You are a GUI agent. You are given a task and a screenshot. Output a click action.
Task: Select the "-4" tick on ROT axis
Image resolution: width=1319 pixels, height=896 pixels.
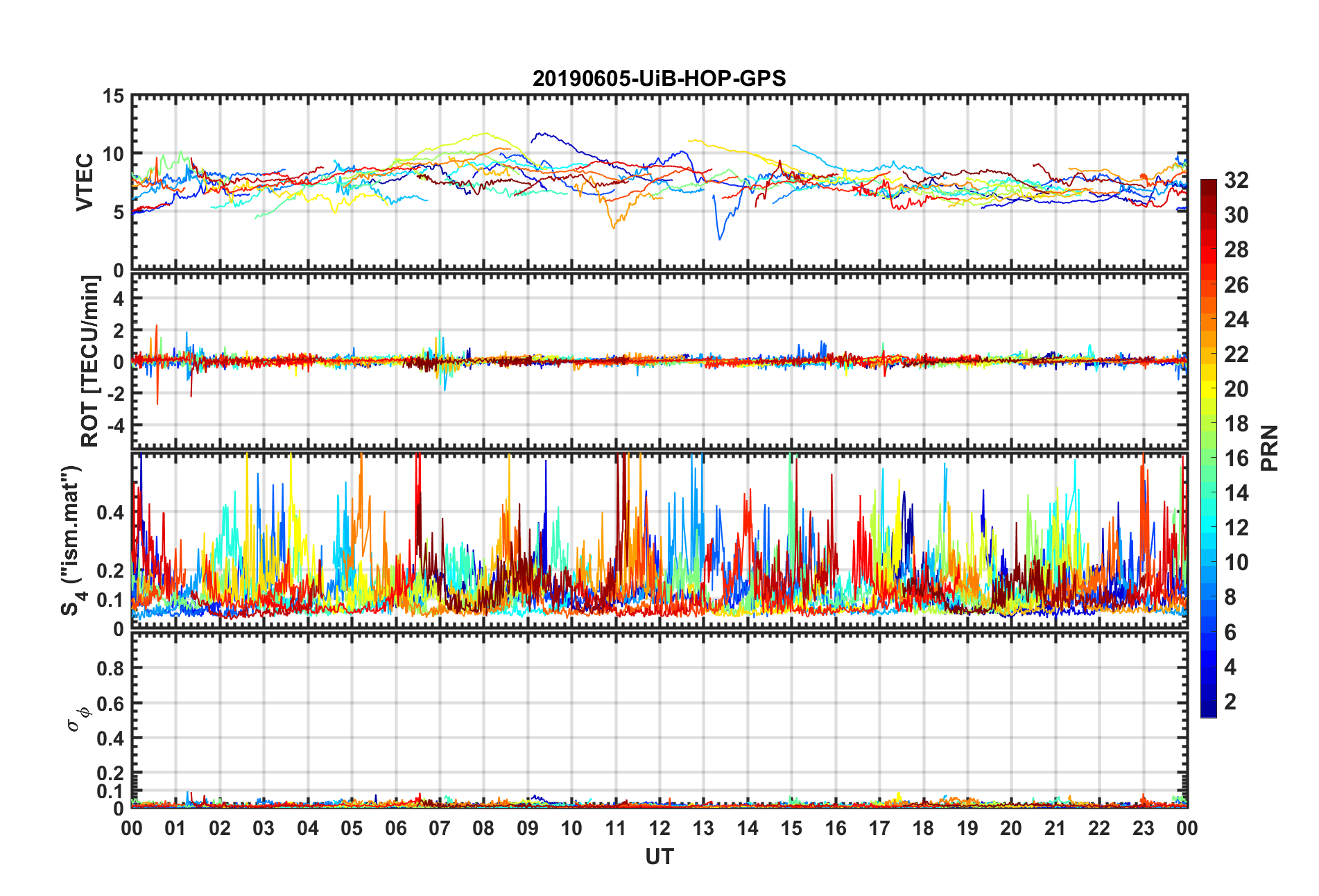coord(116,424)
